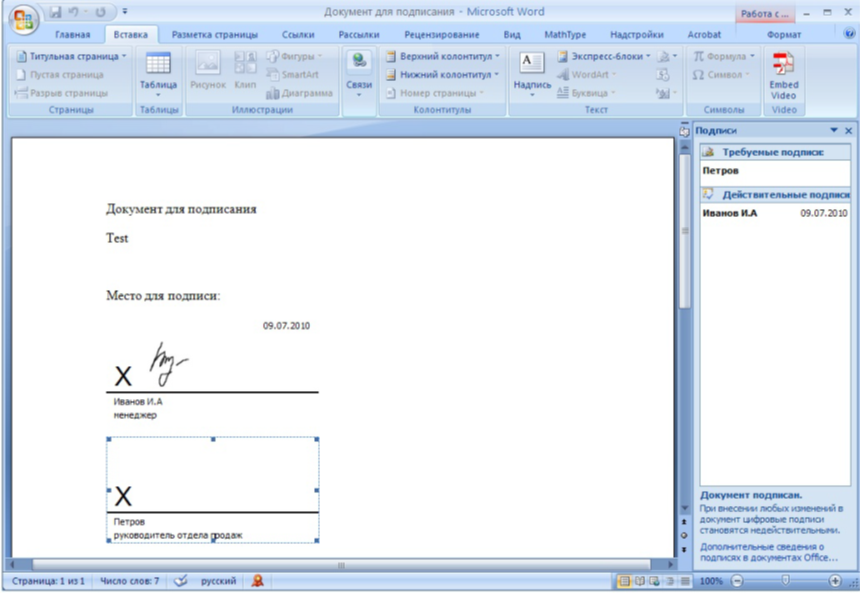Screen dimensions: 860x593
Task: Open the Подписи pane options arrow
Action: [x=834, y=131]
